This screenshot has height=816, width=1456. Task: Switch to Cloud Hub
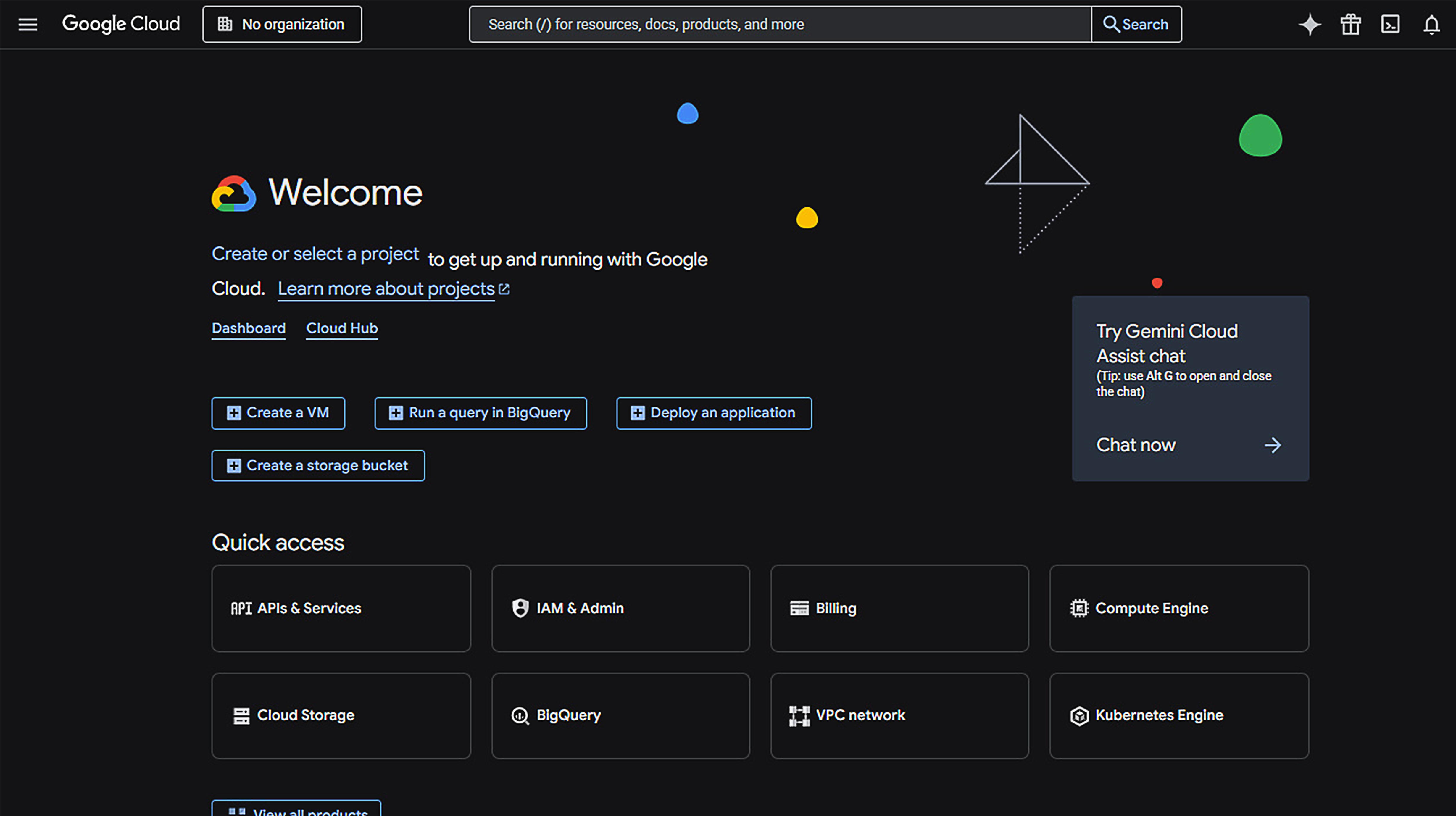pyautogui.click(x=341, y=328)
